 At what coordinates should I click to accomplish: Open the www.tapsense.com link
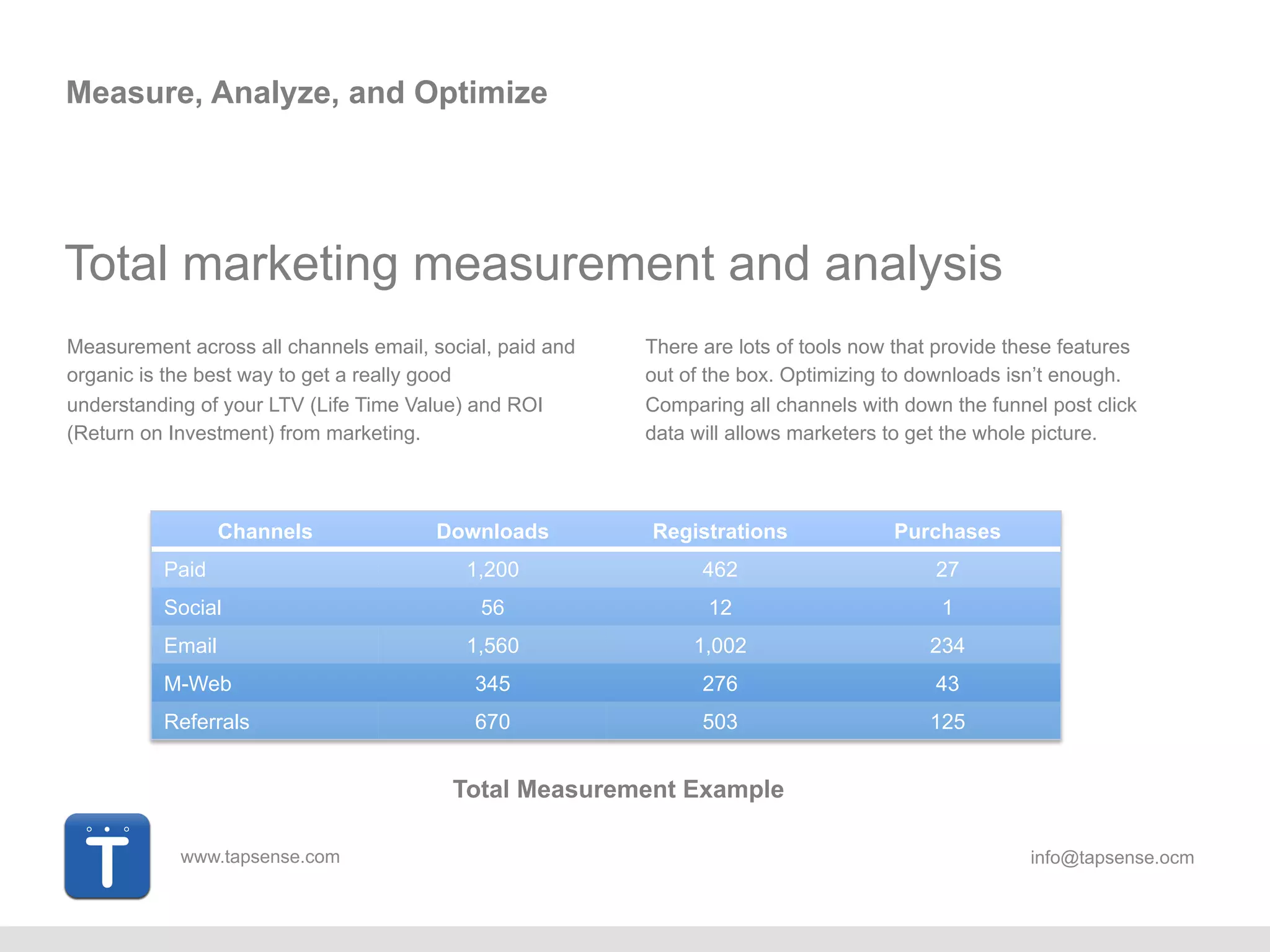260,857
